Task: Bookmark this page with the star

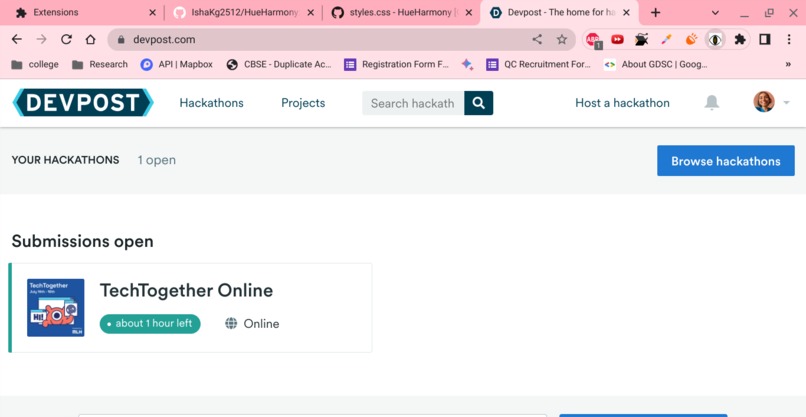Action: (x=562, y=40)
